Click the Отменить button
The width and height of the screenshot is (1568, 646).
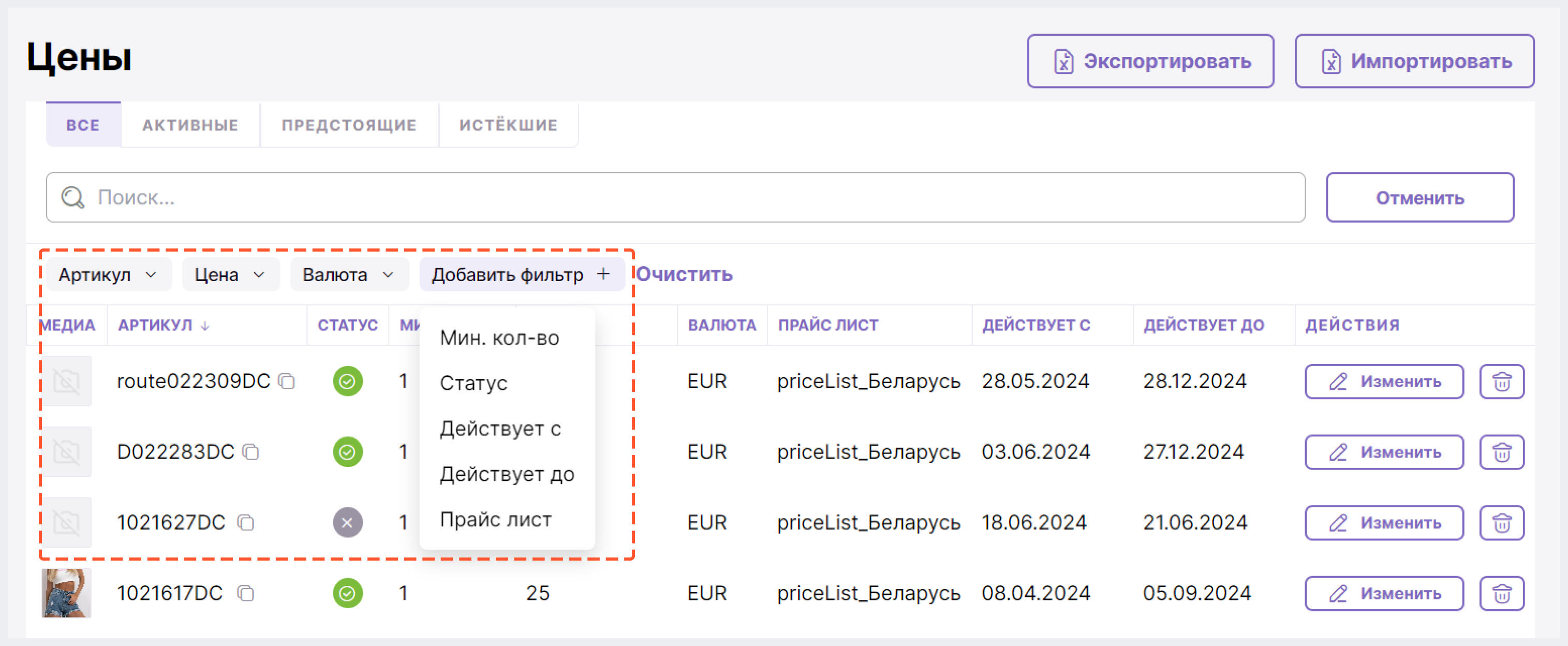click(x=1419, y=197)
